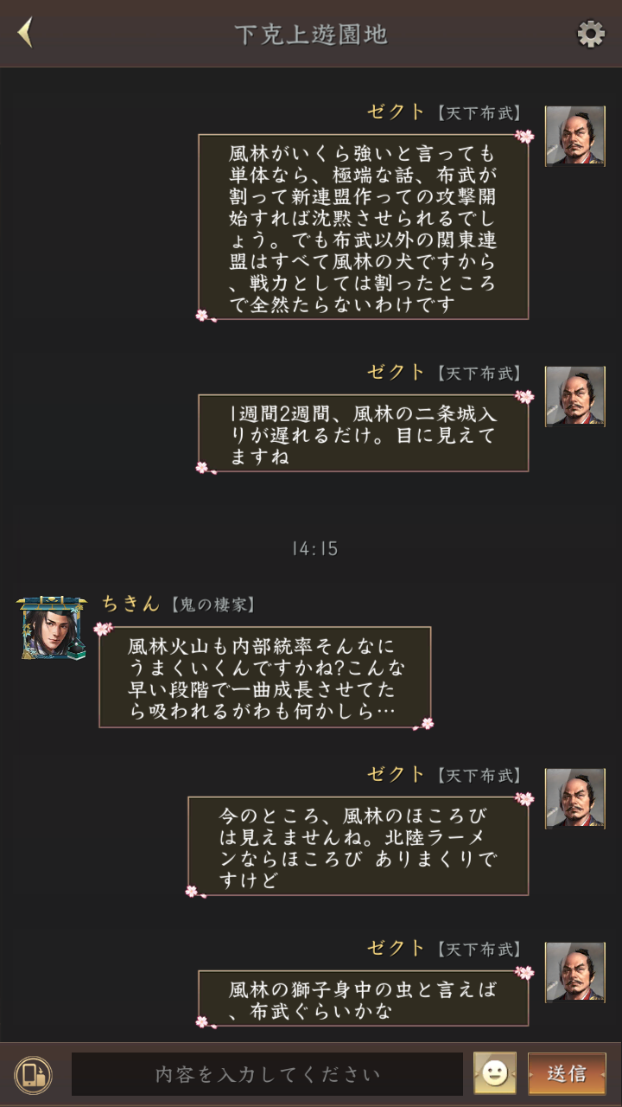Select the ちきん username label
622x1107 pixels.
point(131,604)
